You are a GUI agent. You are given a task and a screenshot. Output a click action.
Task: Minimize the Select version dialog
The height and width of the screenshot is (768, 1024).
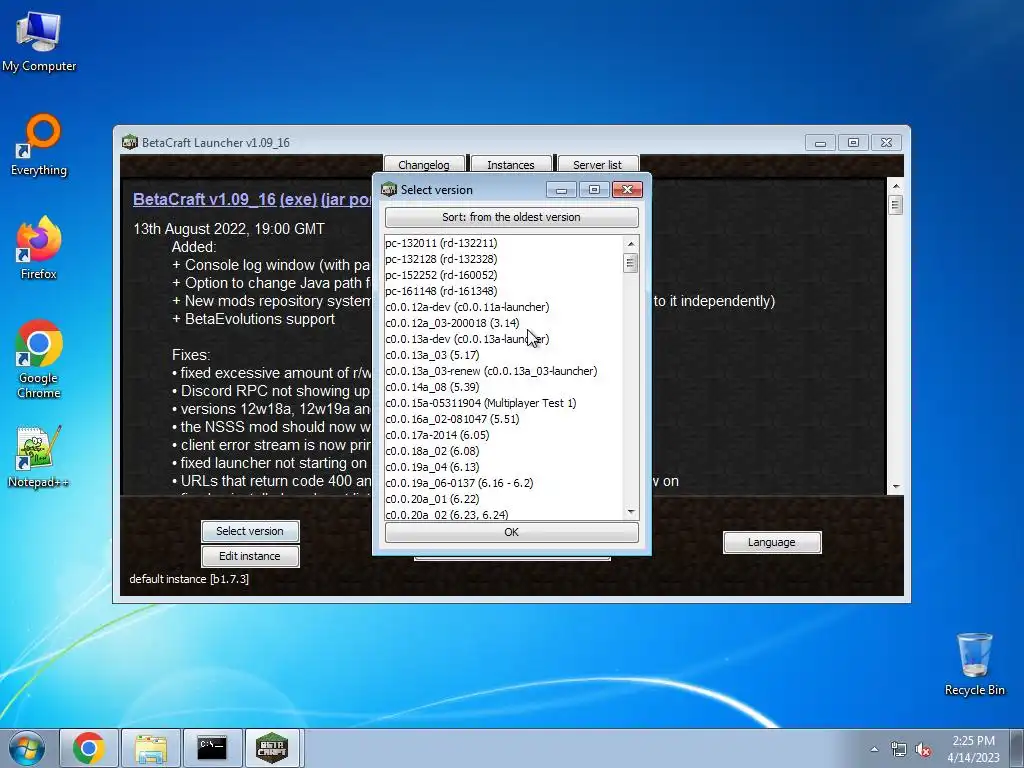tap(561, 189)
